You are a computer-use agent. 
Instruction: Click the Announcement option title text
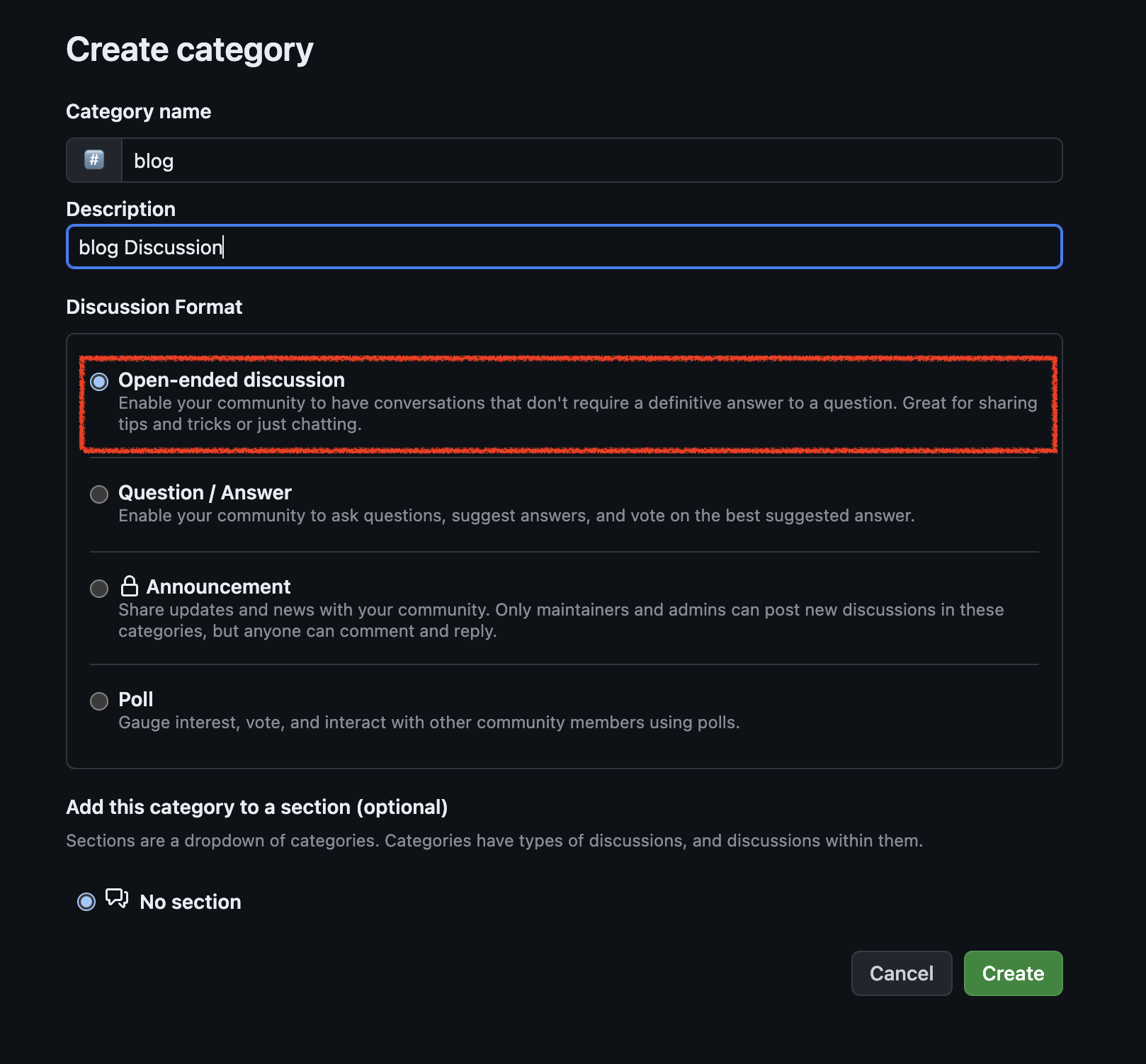click(x=218, y=587)
